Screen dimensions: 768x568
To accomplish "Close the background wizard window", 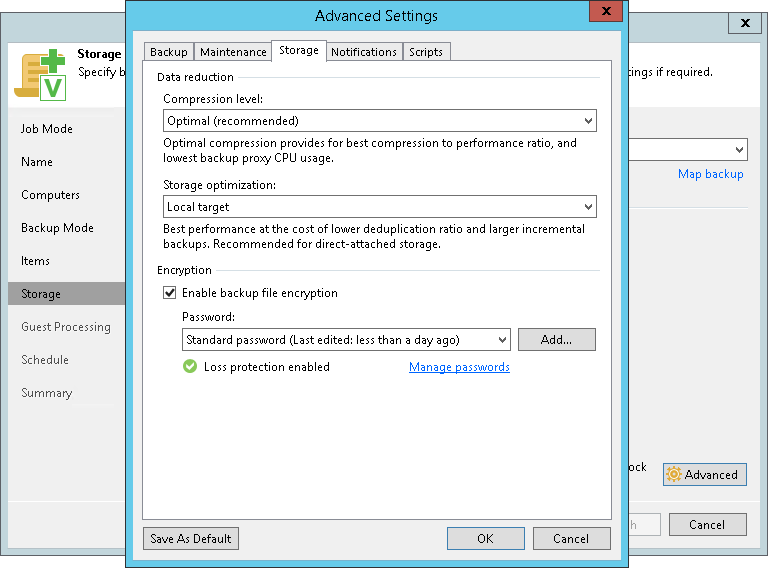I will pyautogui.click(x=745, y=22).
